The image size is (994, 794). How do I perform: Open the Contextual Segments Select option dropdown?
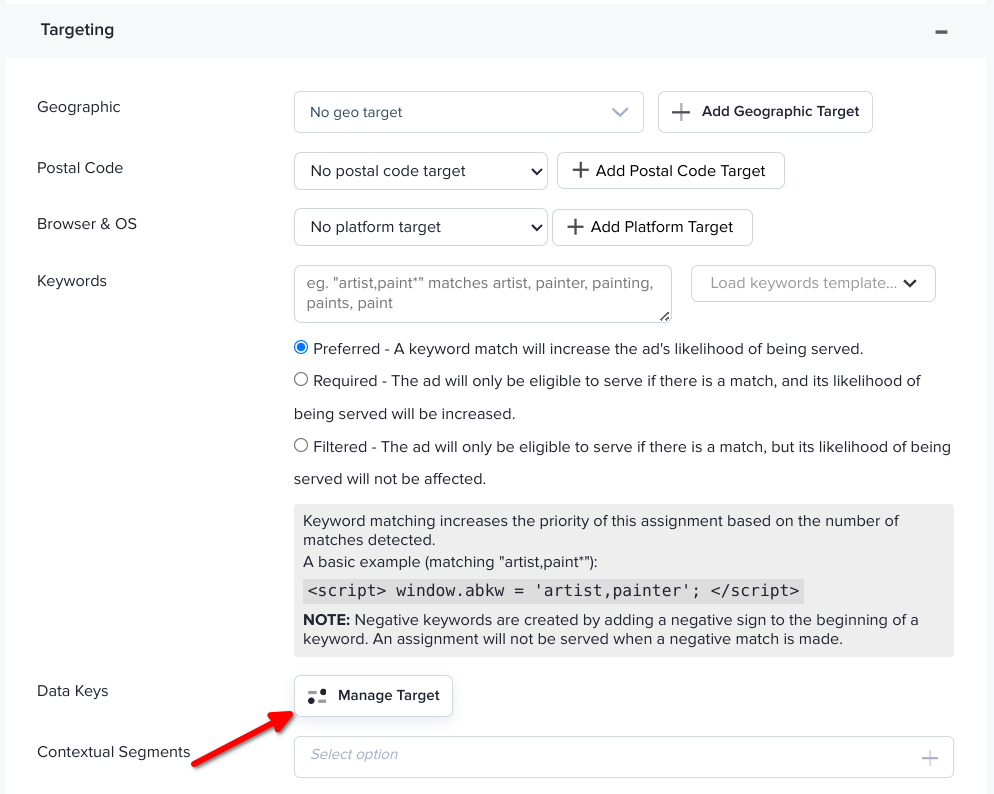[x=624, y=757]
